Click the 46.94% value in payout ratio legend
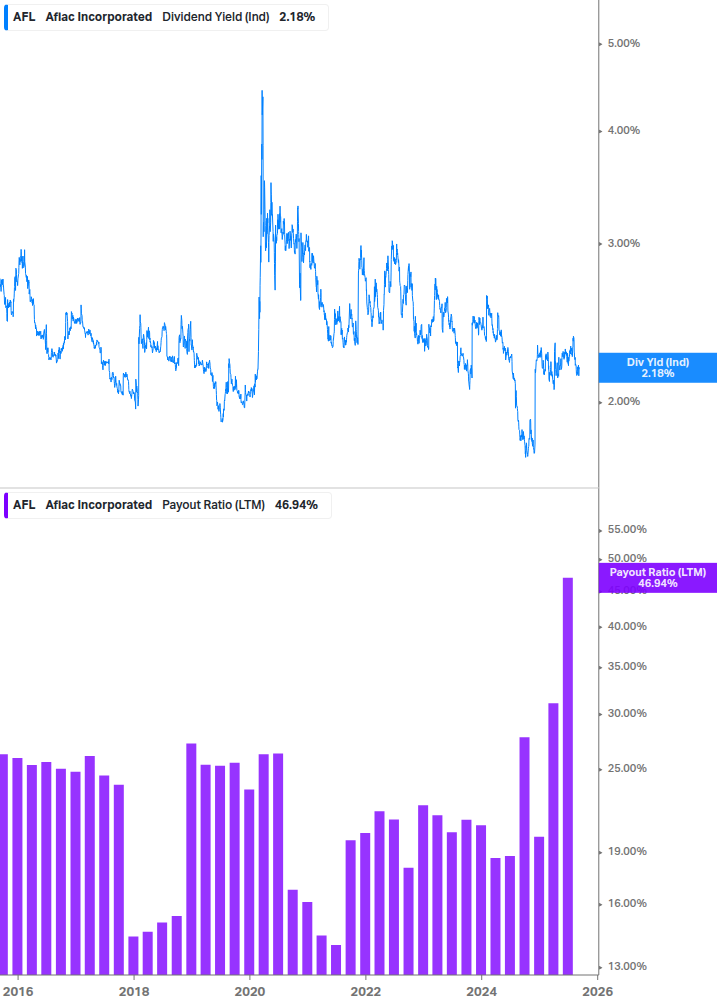 click(296, 505)
